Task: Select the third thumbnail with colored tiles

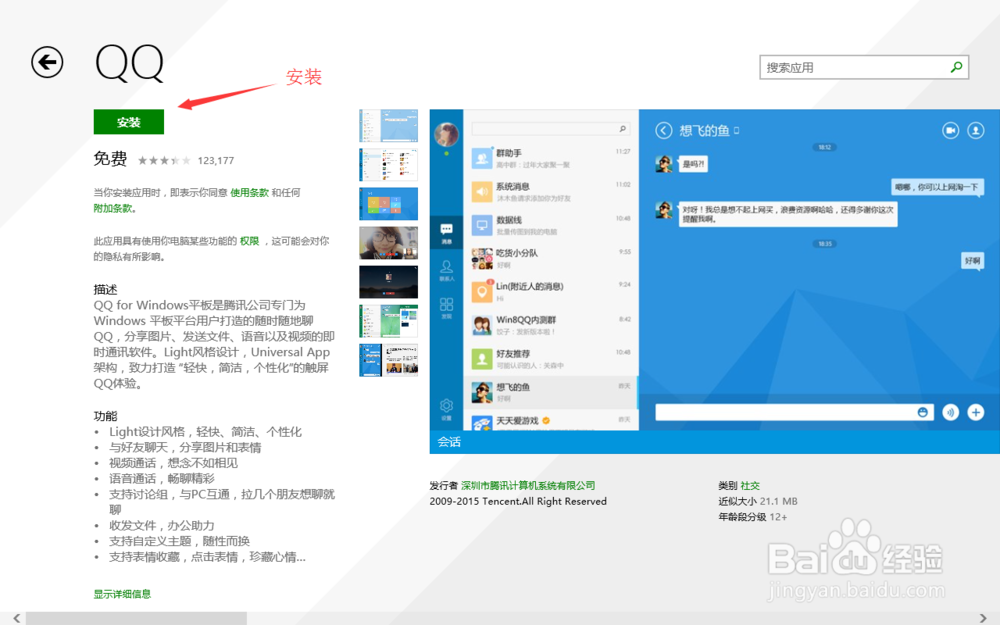Action: 388,203
